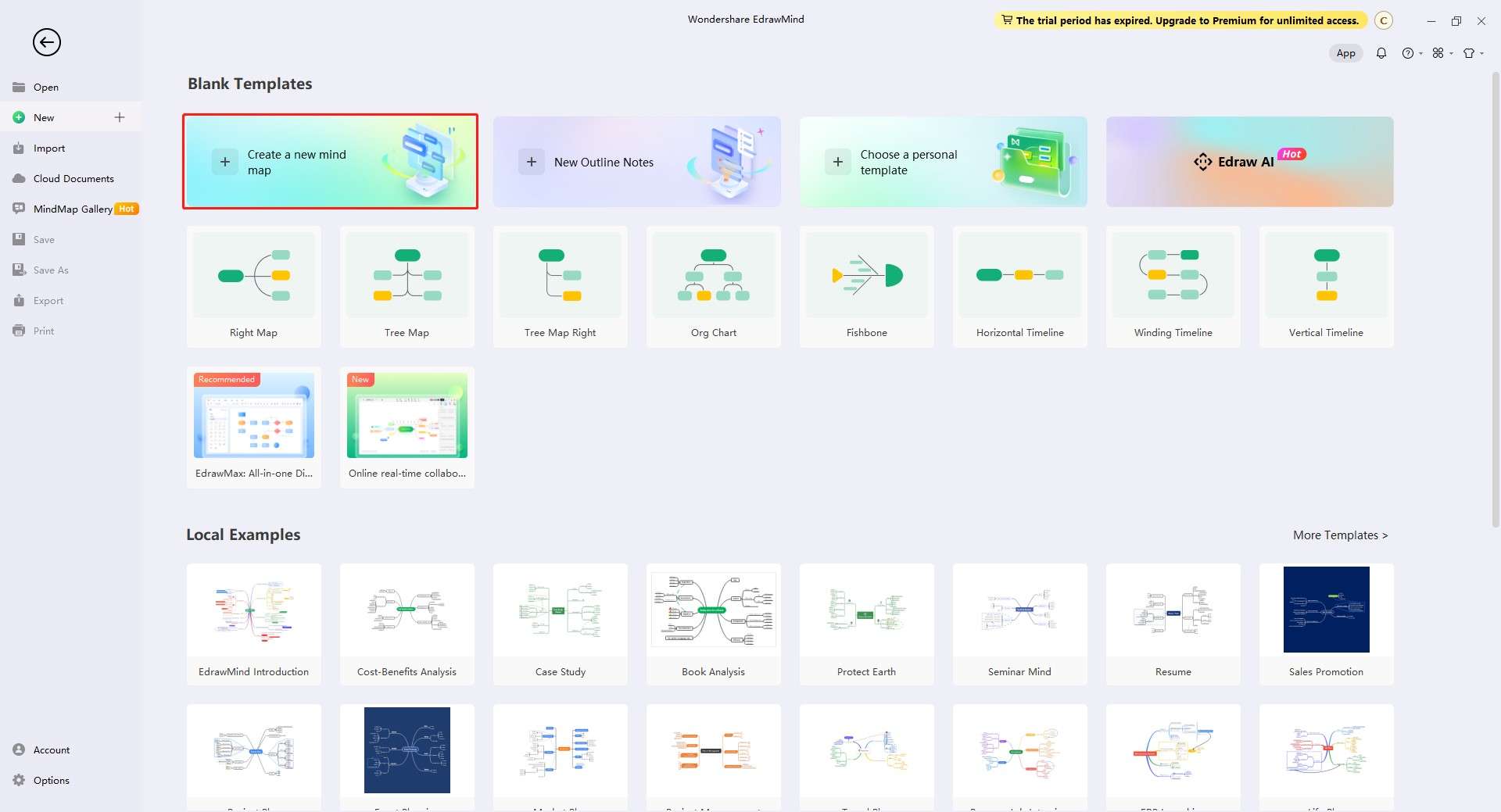The width and height of the screenshot is (1501, 812).
Task: Click the Edraw AI logo icon
Action: coord(1202,162)
